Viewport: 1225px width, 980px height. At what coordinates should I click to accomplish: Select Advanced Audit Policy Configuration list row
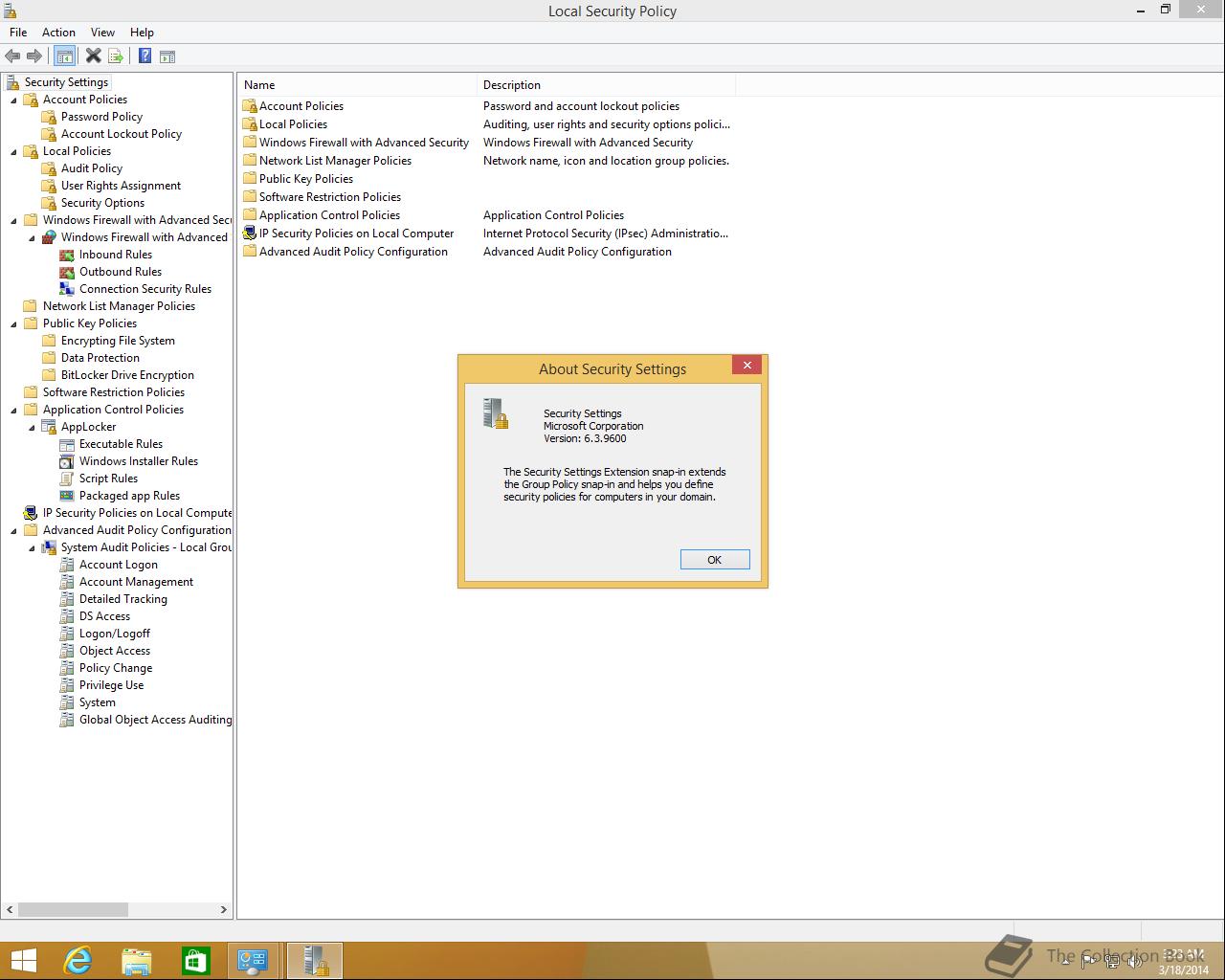[x=353, y=252]
